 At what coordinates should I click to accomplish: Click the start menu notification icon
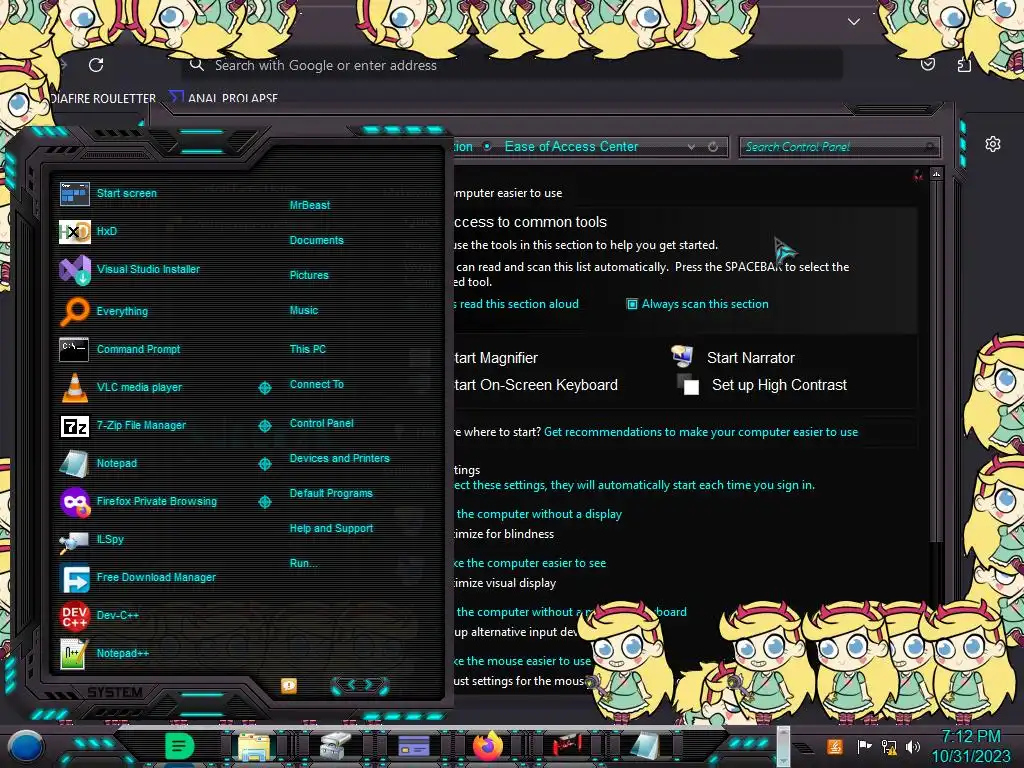point(289,686)
